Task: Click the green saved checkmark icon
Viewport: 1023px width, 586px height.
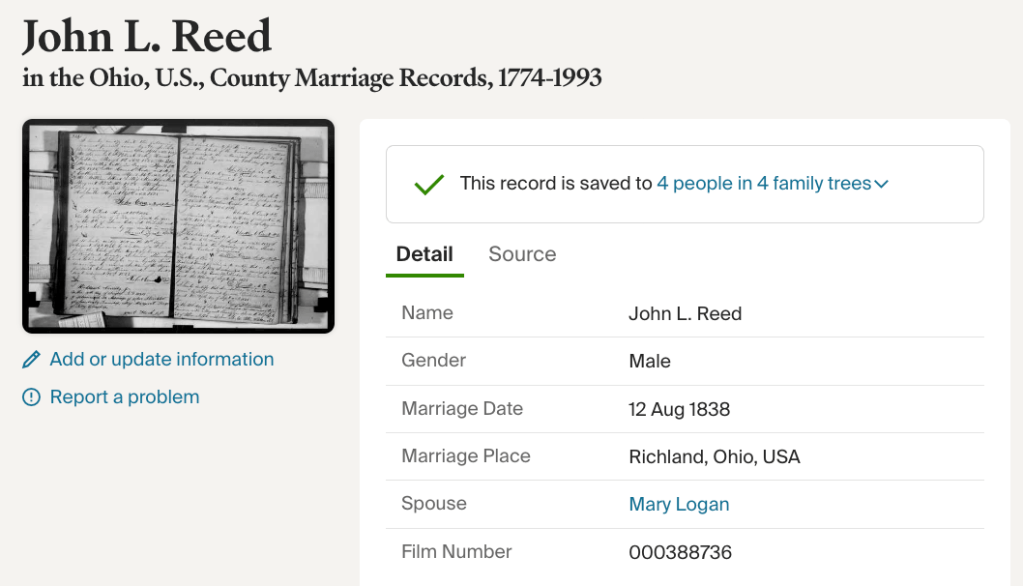Action: (x=429, y=184)
